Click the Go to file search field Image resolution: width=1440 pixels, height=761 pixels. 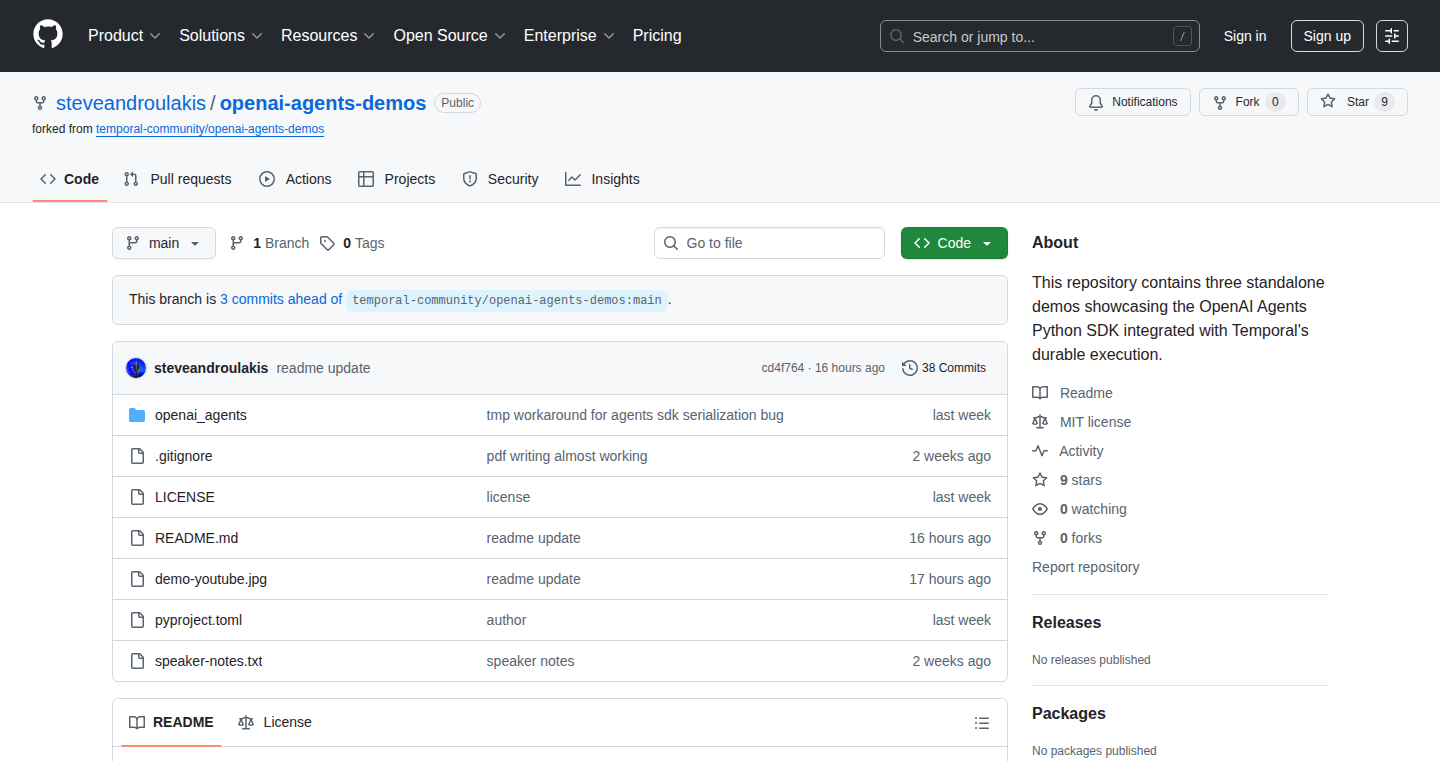pyautogui.click(x=770, y=243)
